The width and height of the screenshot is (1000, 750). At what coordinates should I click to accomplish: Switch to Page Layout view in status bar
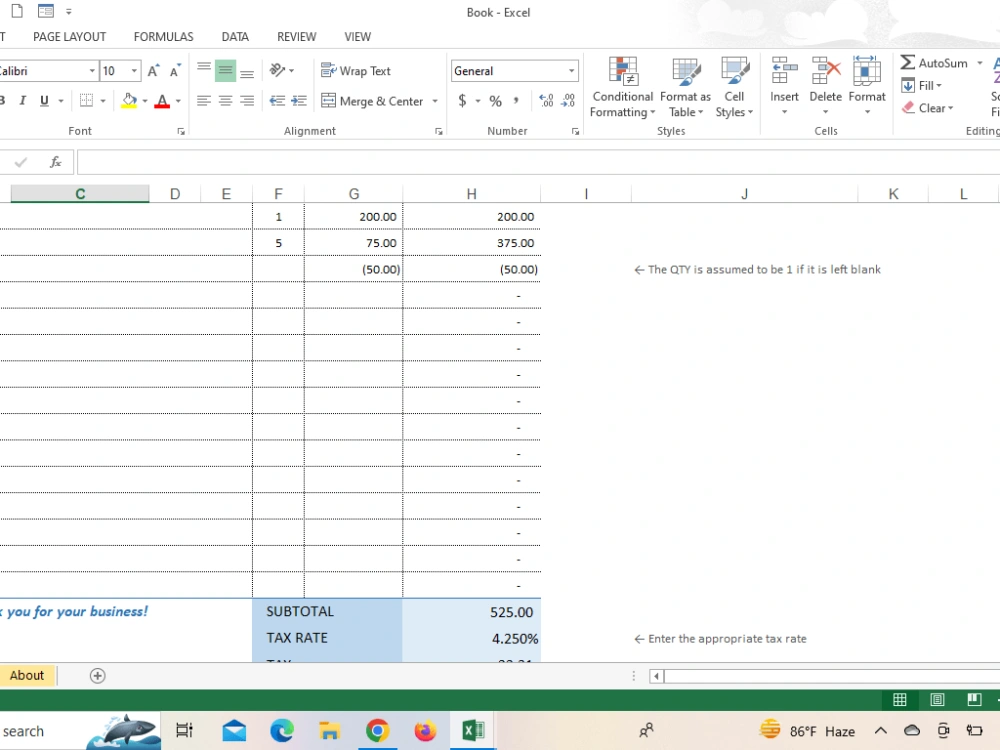(937, 700)
